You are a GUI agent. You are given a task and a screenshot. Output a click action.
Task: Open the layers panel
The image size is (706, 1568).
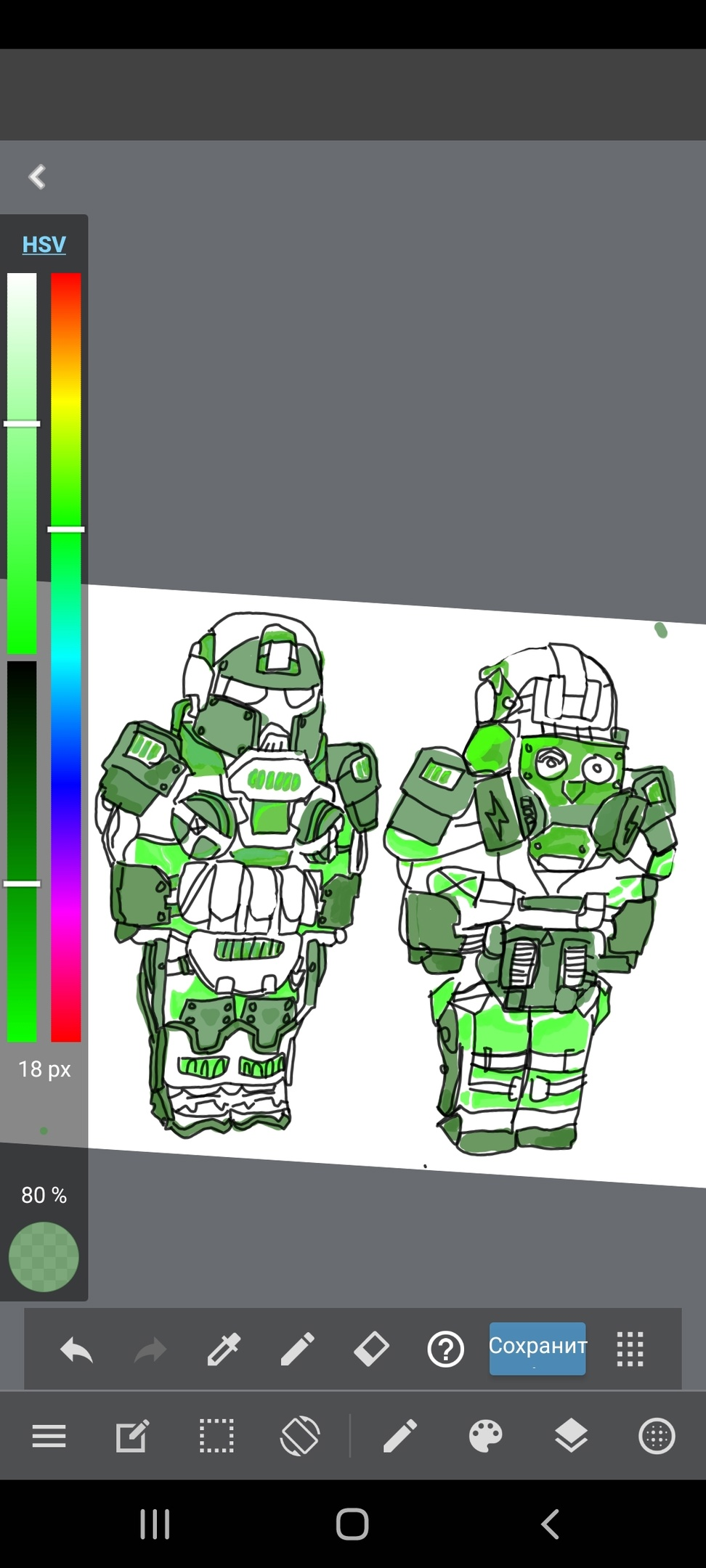click(571, 1436)
